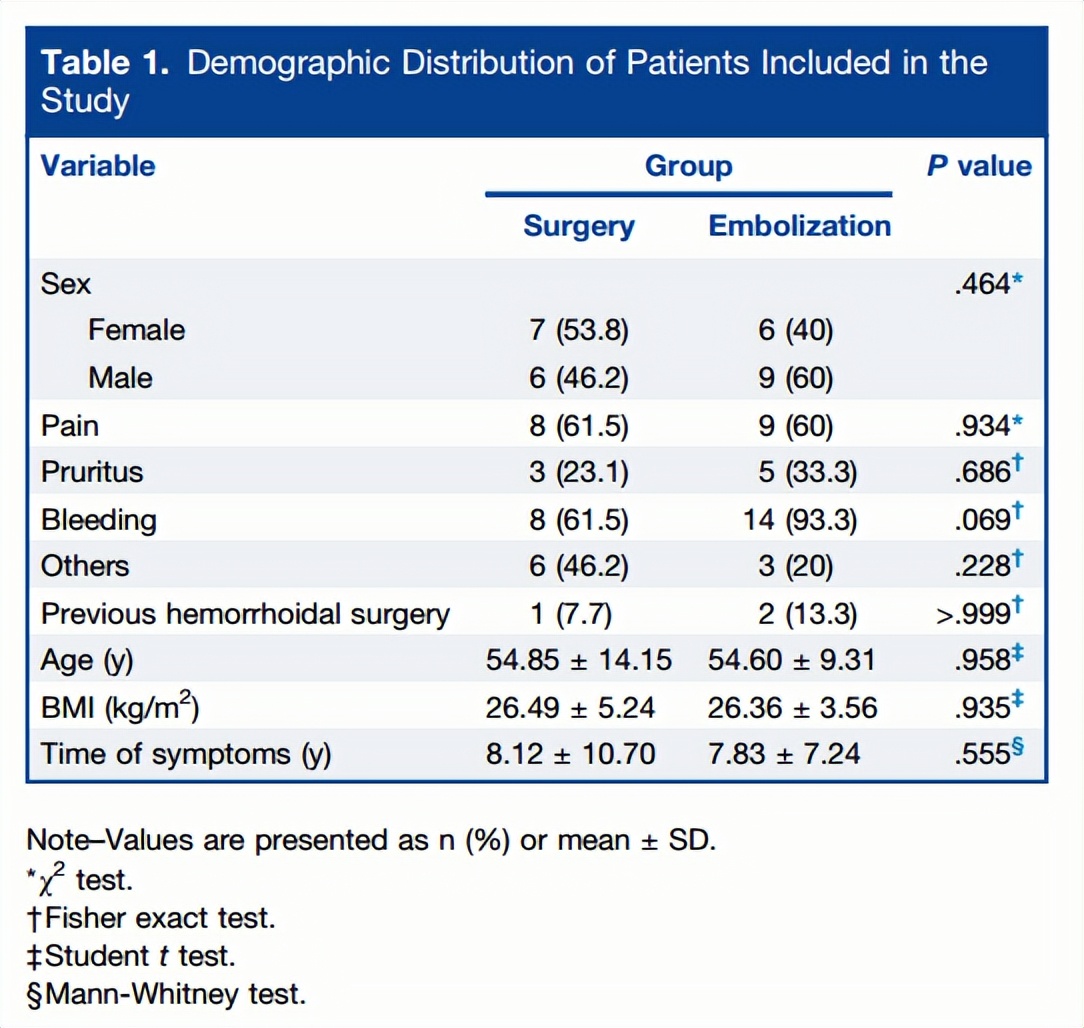Click the Mann-Whitney test footnote
The width and height of the screenshot is (1084, 1028).
click(167, 994)
